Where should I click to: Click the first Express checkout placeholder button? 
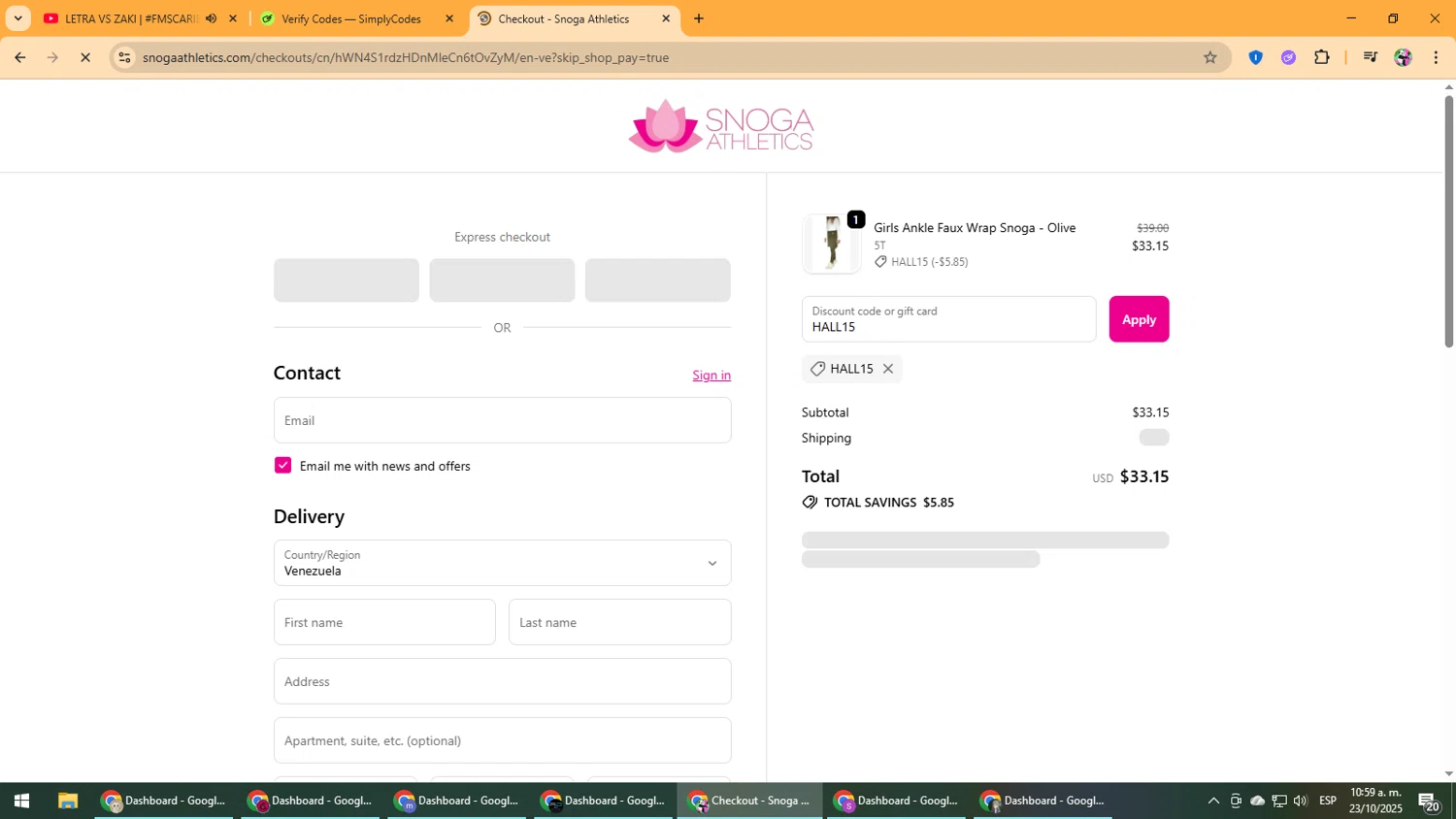(347, 280)
